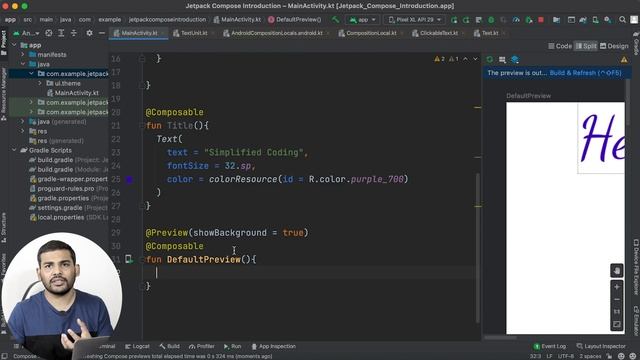
Task: Open the Run tool window
Action: click(232, 346)
